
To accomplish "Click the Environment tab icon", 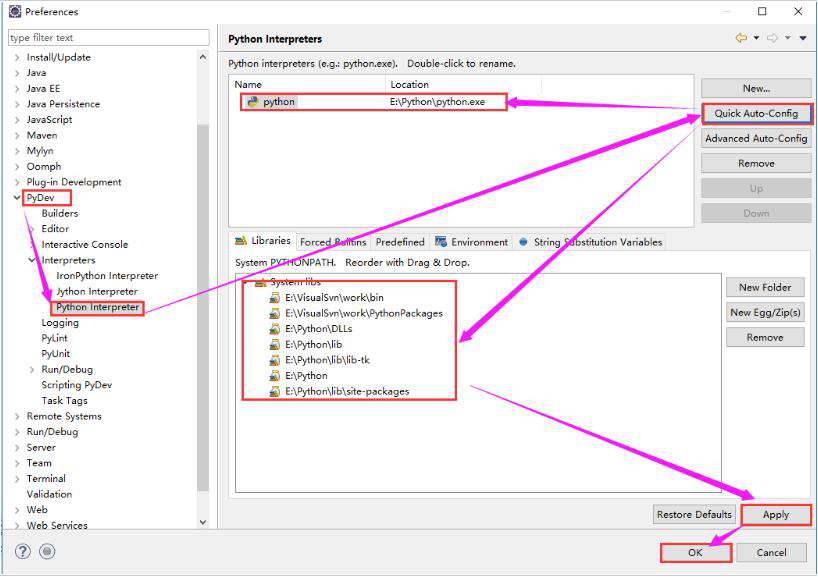I will 441,242.
